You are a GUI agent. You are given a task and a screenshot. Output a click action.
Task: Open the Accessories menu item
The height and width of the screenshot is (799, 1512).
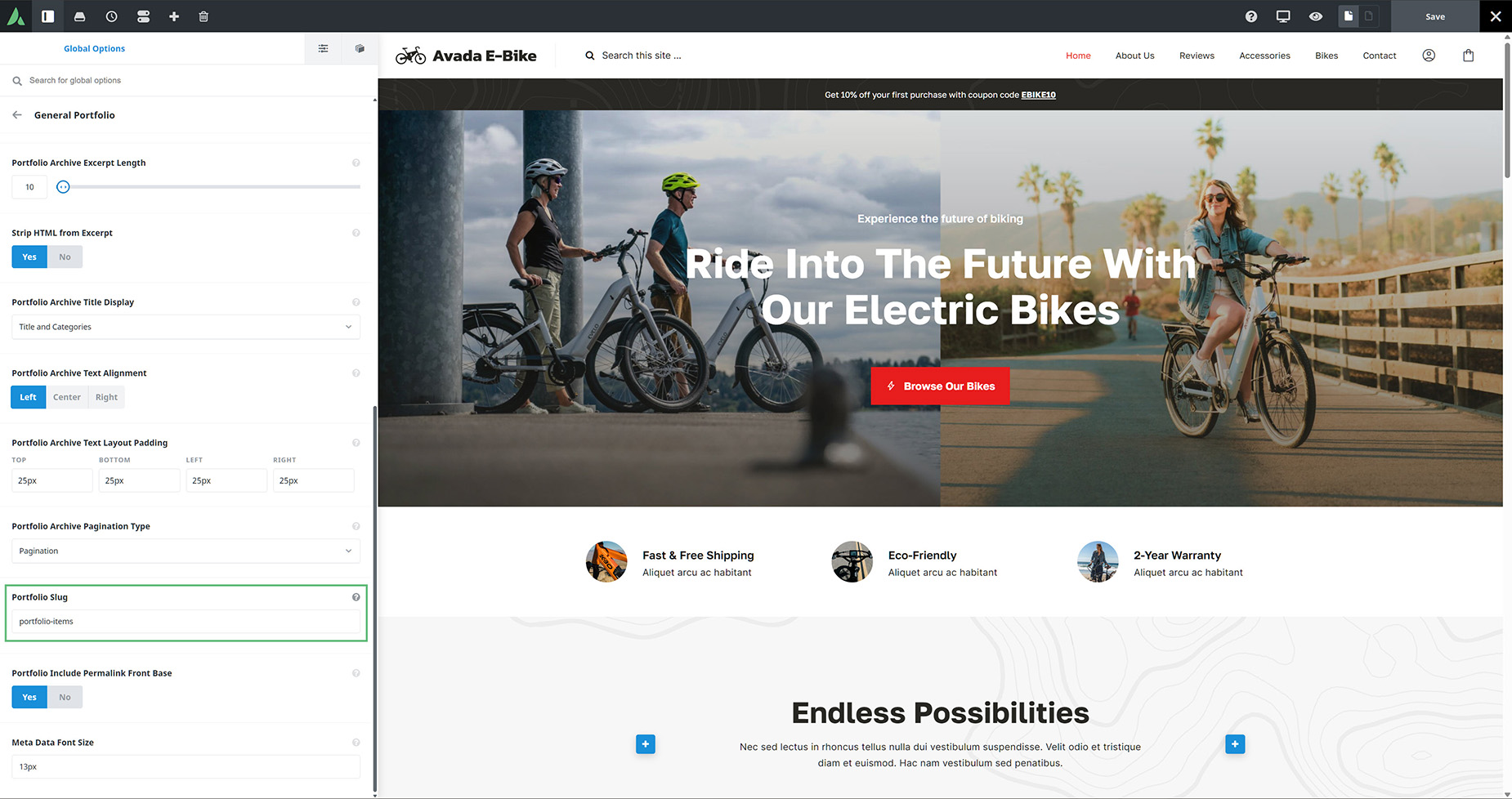[1264, 56]
